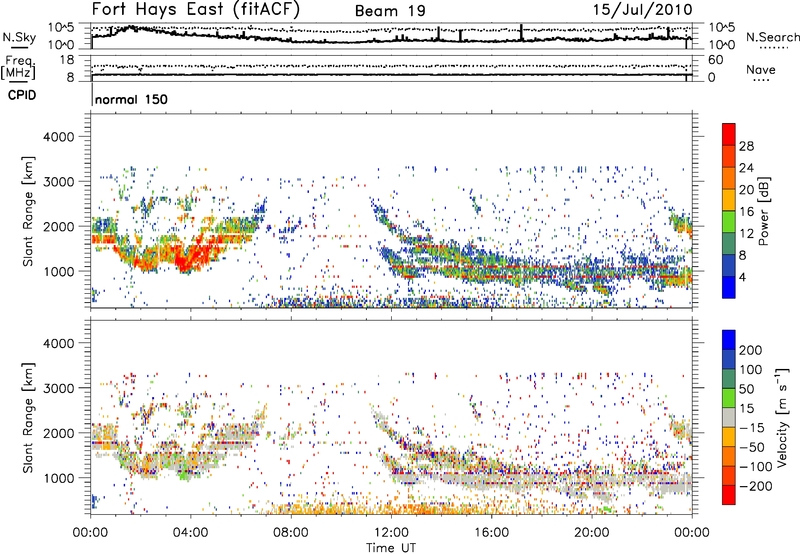Click the '200' tick on the Velocity colorbar
Screen dimensions: 800x554
(x=751, y=350)
